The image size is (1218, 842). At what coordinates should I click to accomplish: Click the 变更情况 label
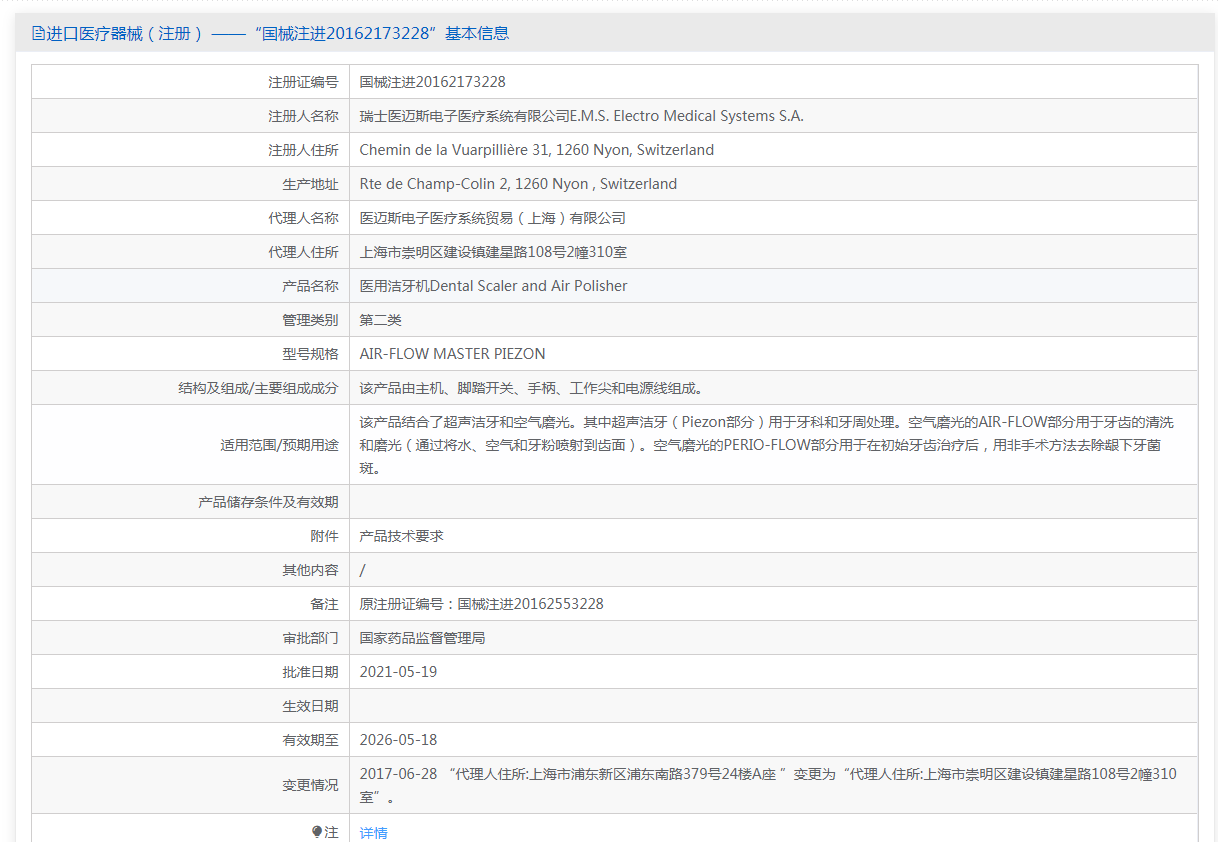click(310, 786)
